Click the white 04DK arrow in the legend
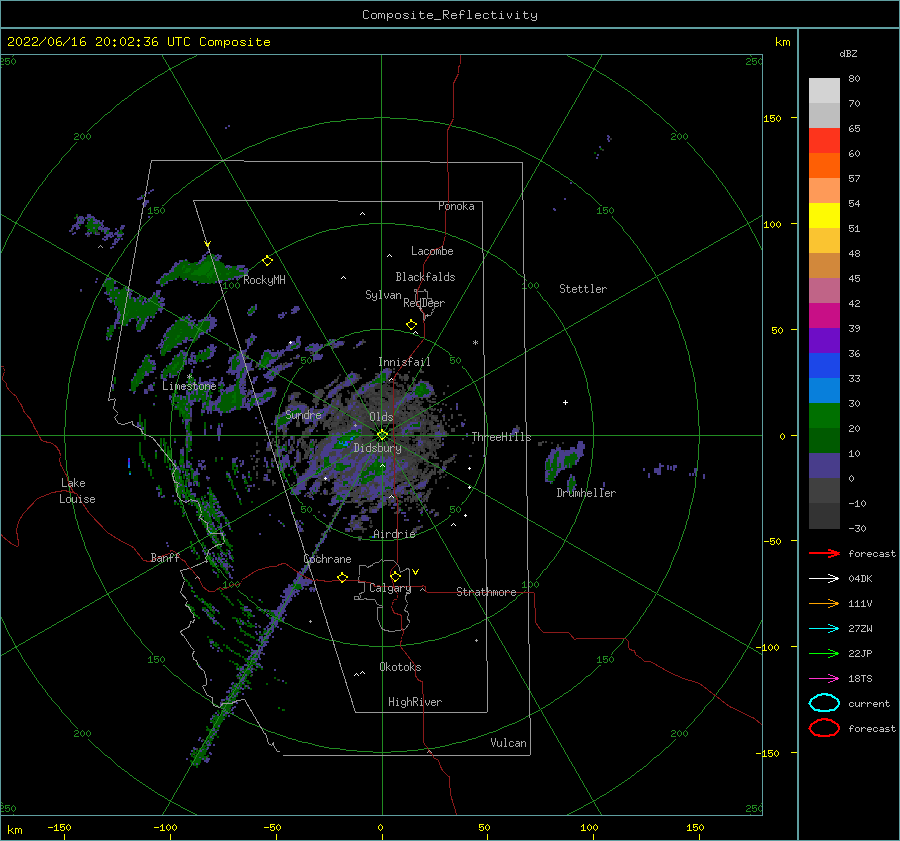This screenshot has width=900, height=841. click(824, 578)
